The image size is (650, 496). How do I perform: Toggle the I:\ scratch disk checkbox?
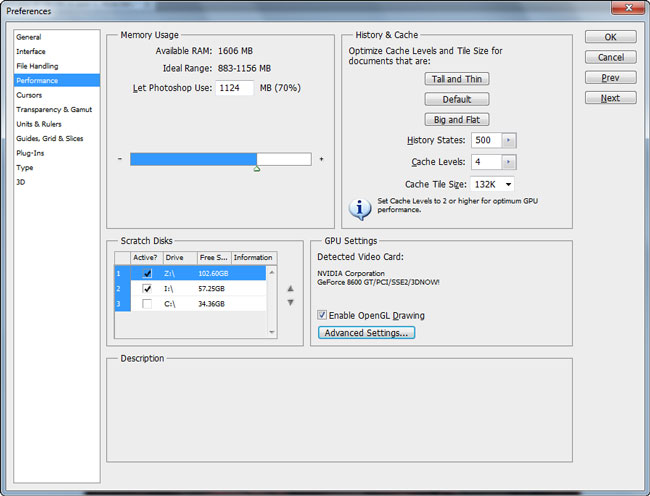148,288
